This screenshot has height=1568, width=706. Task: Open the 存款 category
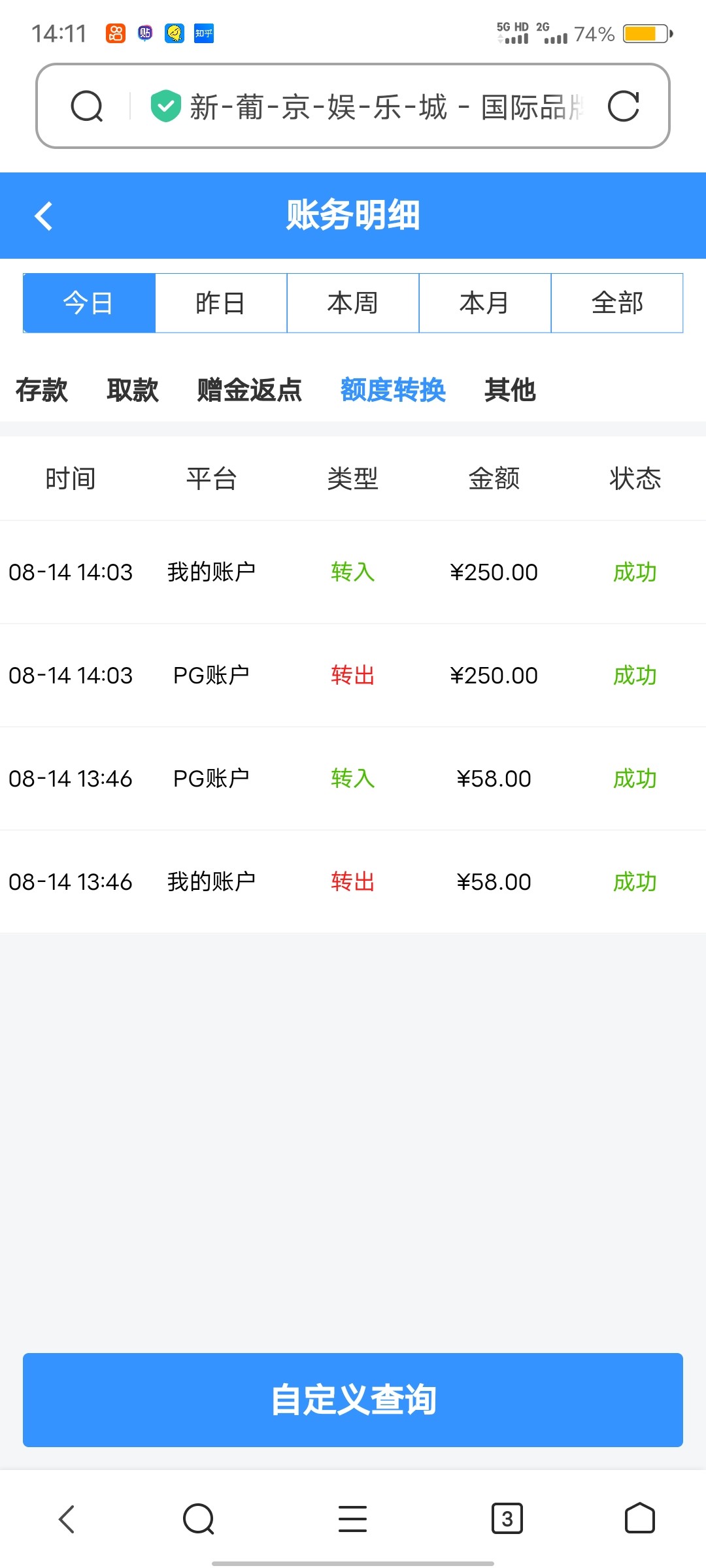(42, 390)
